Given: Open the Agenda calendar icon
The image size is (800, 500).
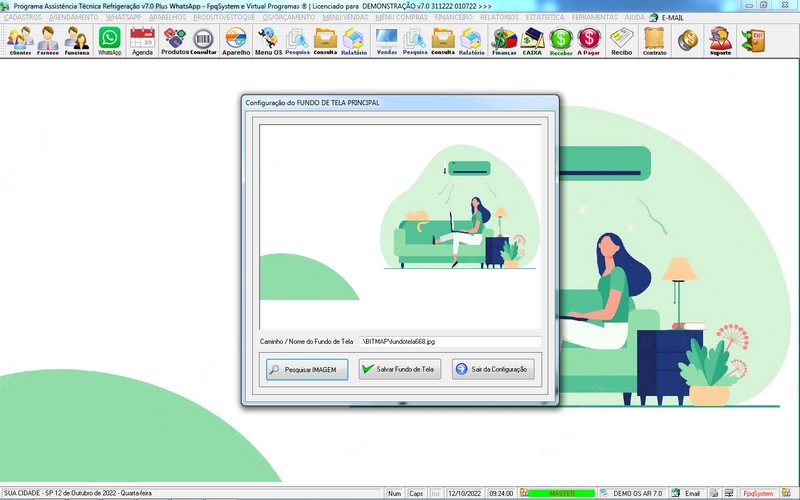Looking at the screenshot, I should (142, 41).
